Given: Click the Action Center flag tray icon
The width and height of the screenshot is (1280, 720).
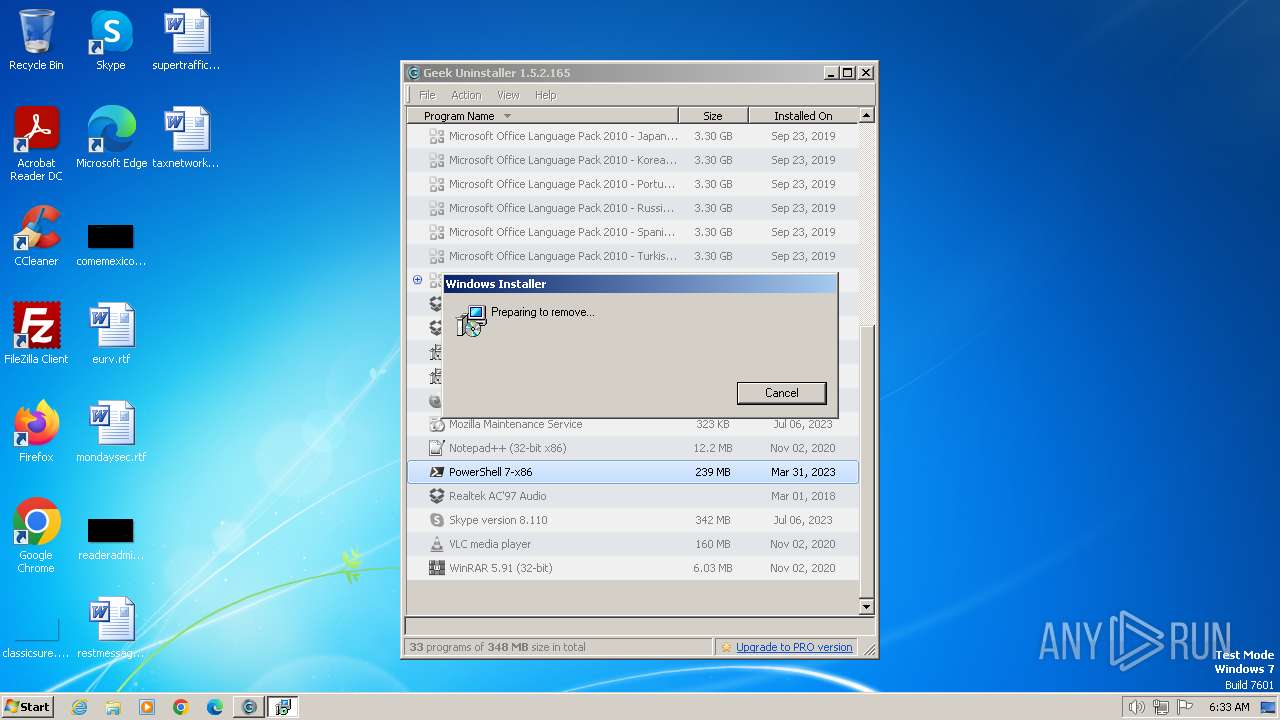Looking at the screenshot, I should tap(1186, 707).
